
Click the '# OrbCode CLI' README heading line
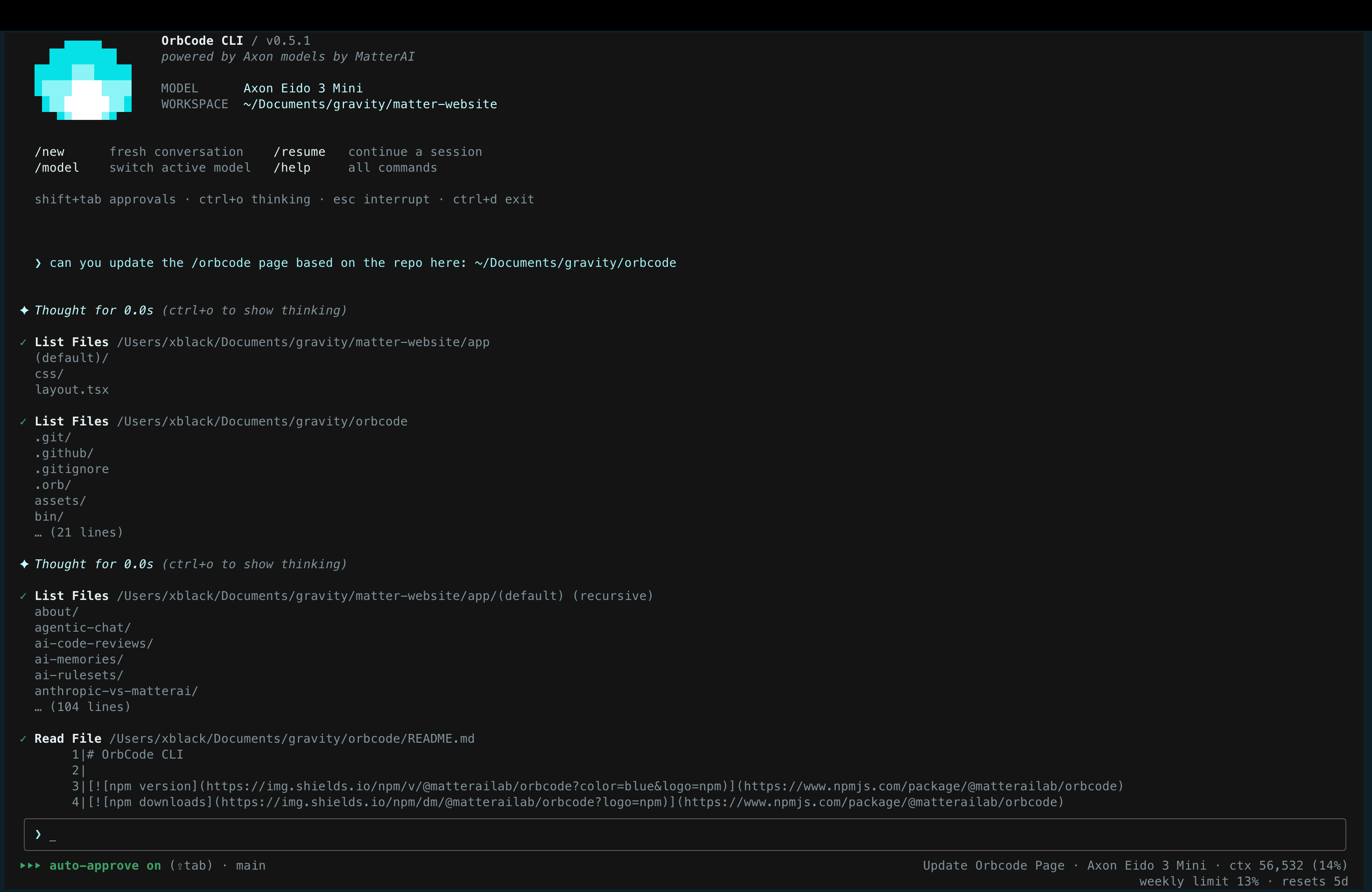point(135,755)
